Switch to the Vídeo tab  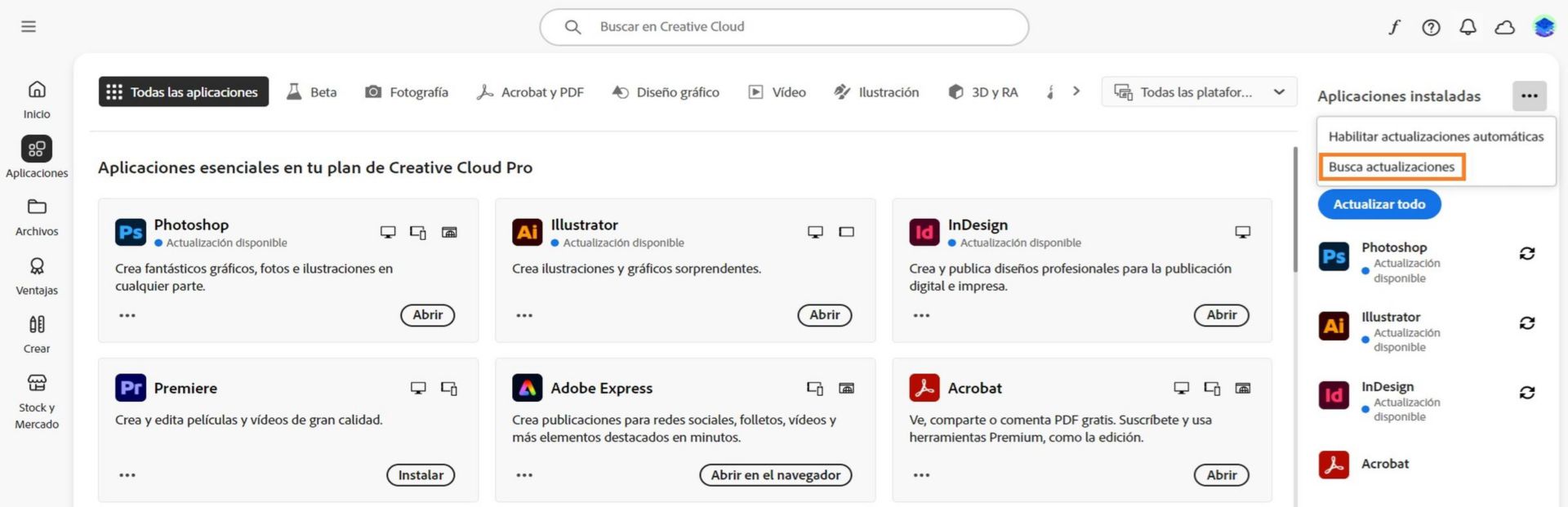pos(777,92)
